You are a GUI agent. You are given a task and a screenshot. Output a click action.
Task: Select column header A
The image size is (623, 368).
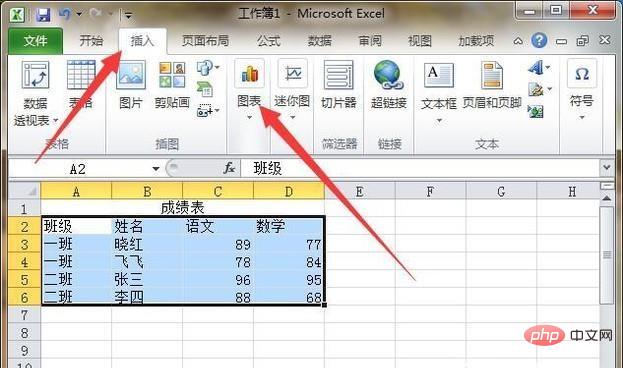coord(76,191)
